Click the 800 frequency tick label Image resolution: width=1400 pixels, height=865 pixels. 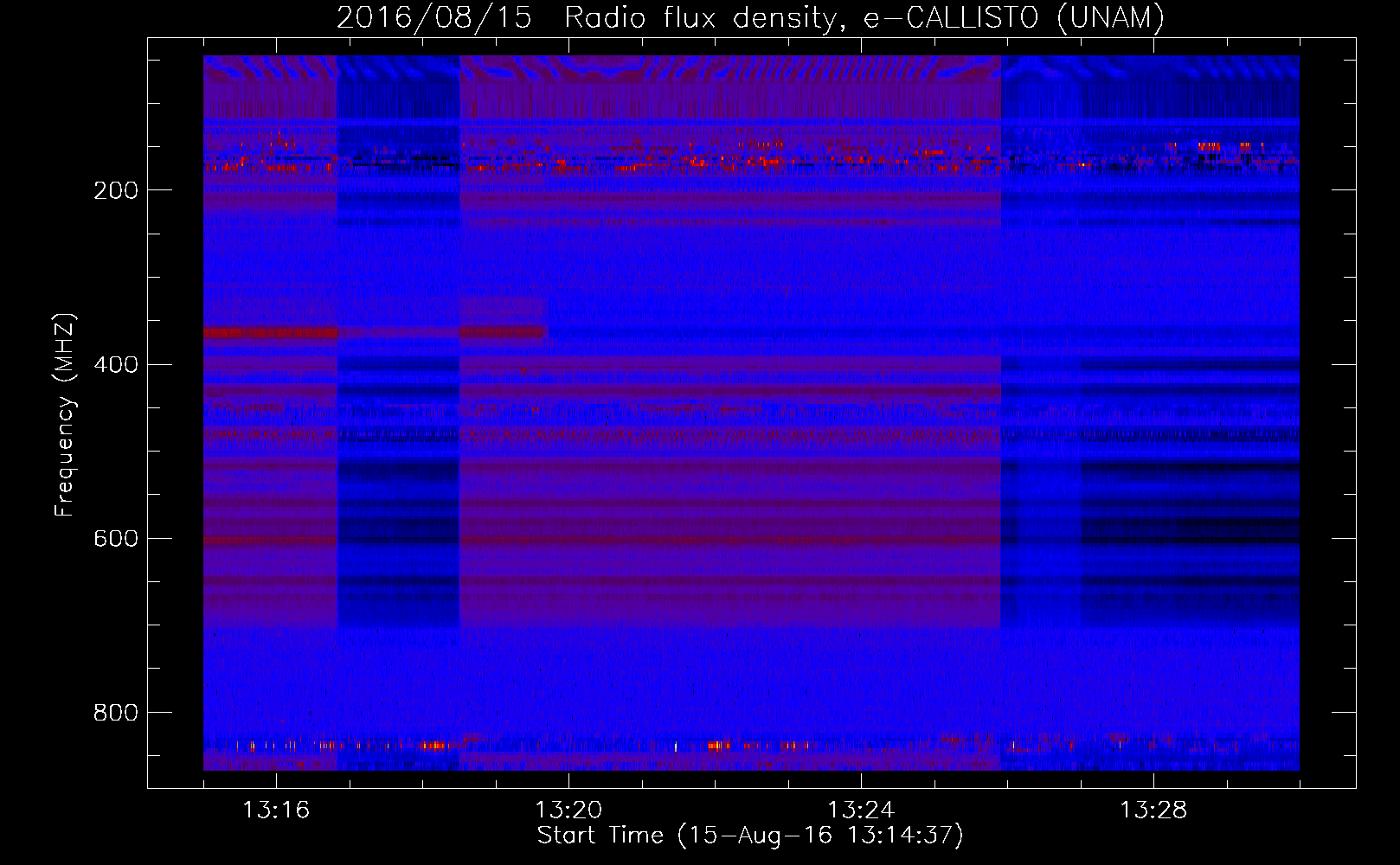click(x=116, y=712)
